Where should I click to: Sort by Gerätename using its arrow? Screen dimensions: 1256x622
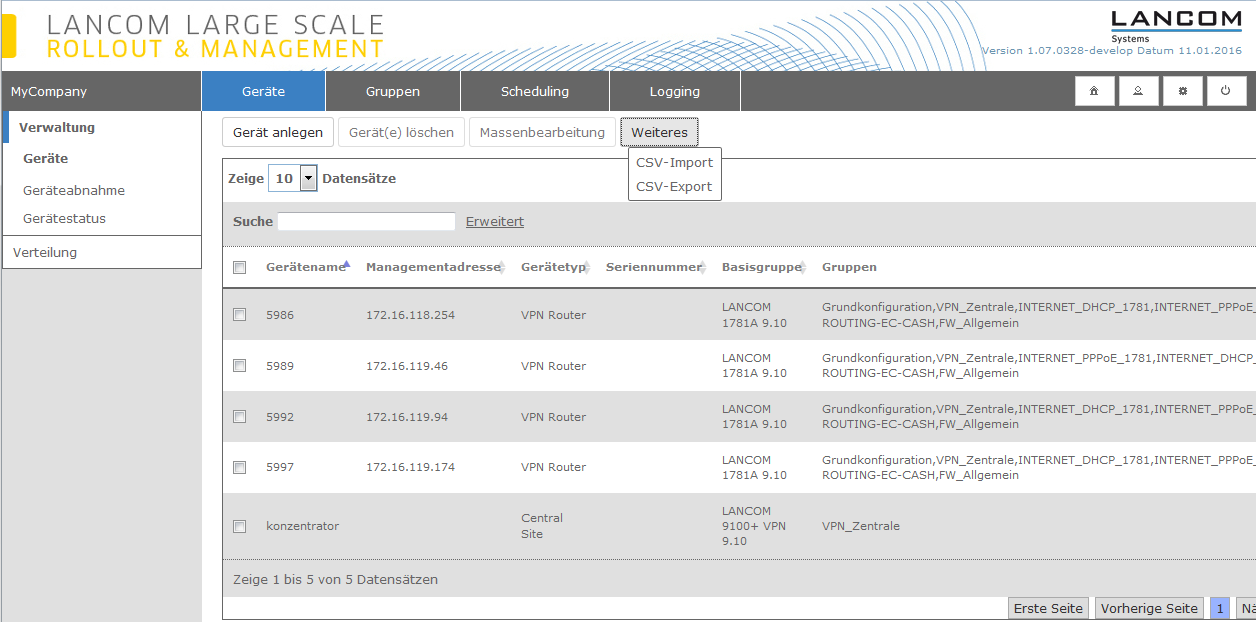coord(346,265)
